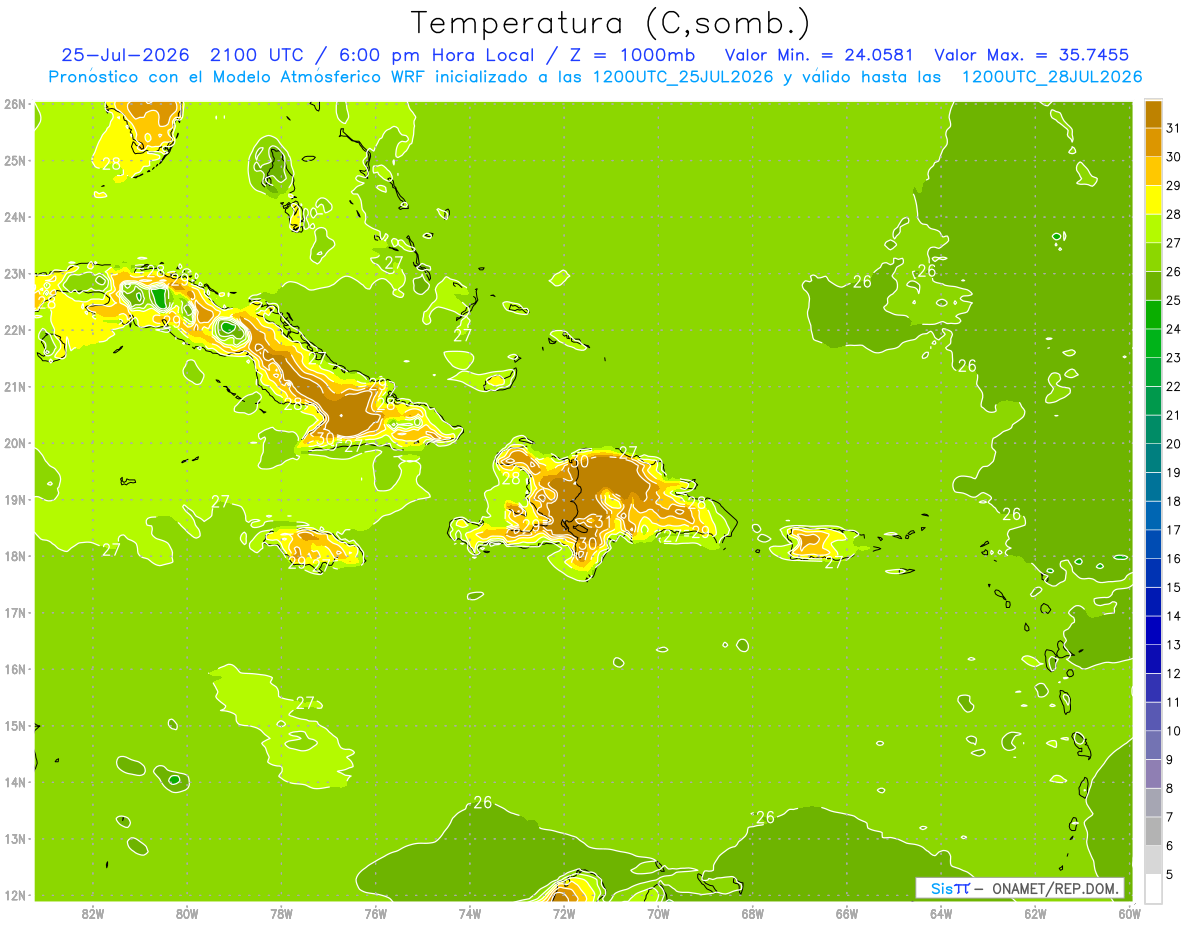Click the orange swatch between 30 and 31
The image size is (1200, 927).
(1153, 143)
